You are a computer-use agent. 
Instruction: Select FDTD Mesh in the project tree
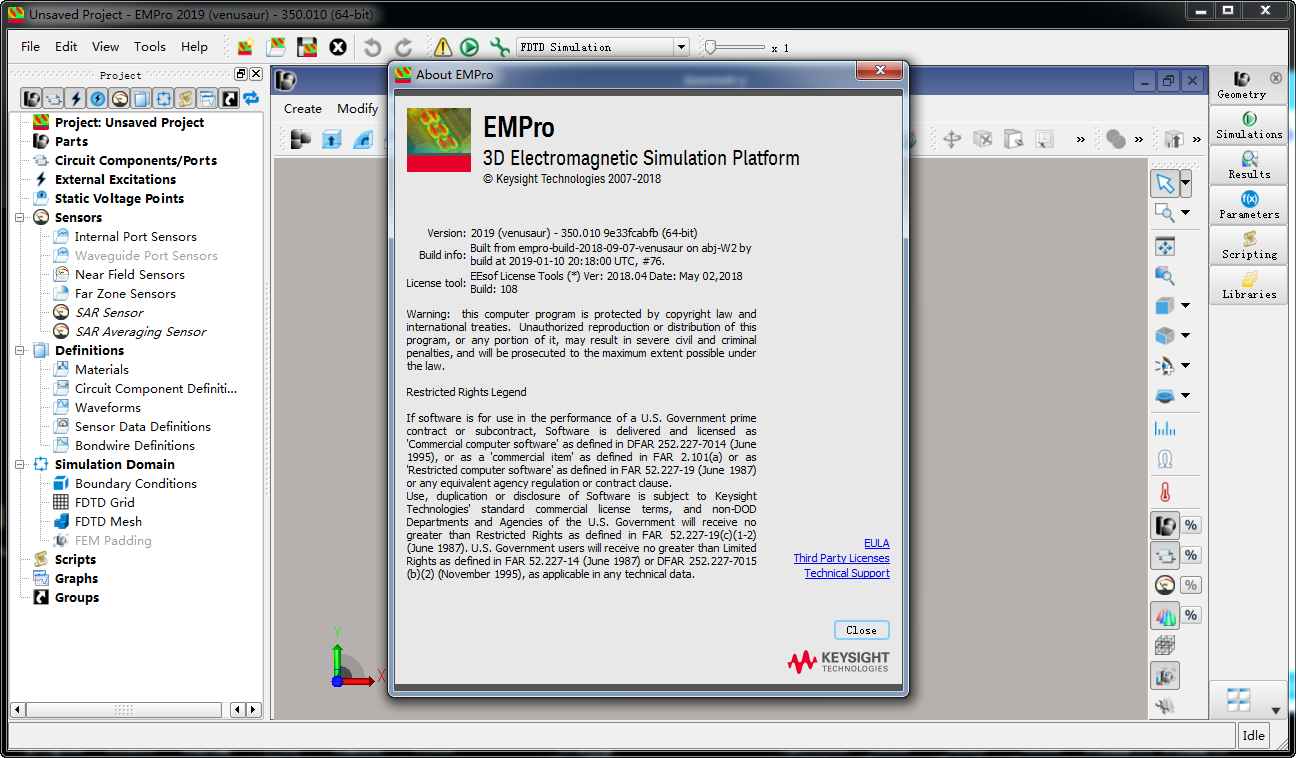(108, 521)
